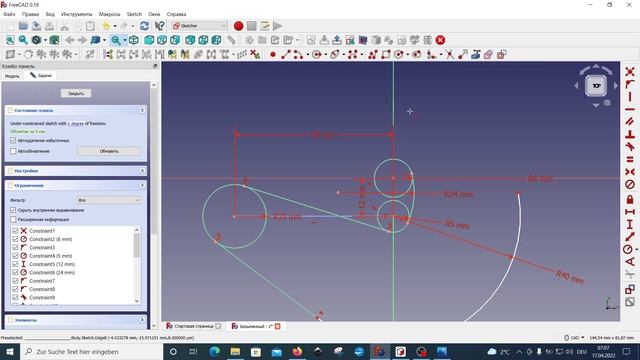The width and height of the screenshot is (640, 360).
Task: Open the Sketcher workbench dropdown
Action: (x=199, y=26)
